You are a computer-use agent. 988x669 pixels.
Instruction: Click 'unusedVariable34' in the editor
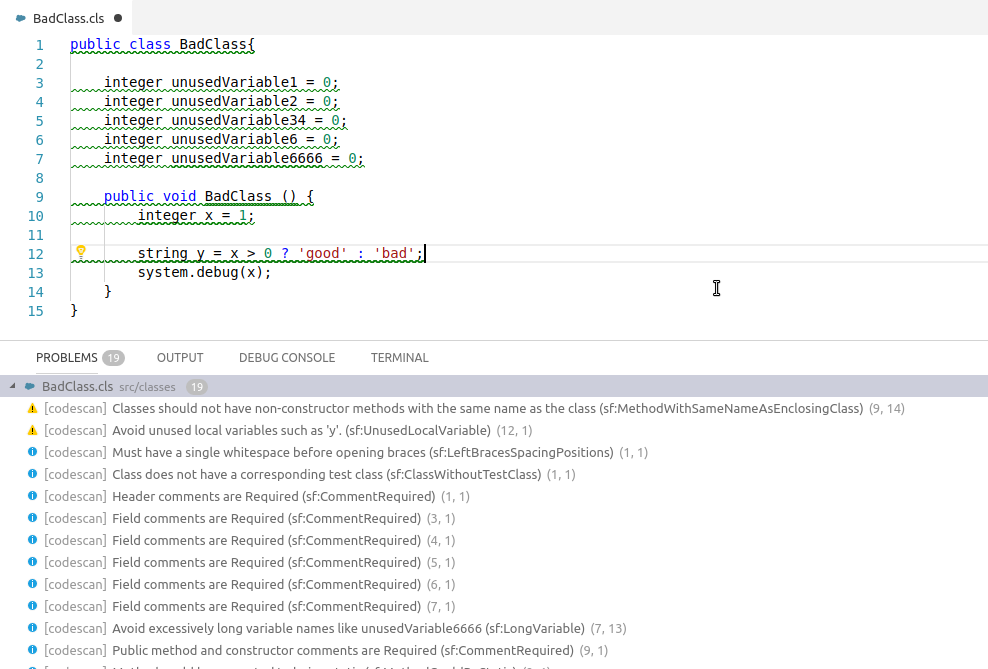coord(238,120)
